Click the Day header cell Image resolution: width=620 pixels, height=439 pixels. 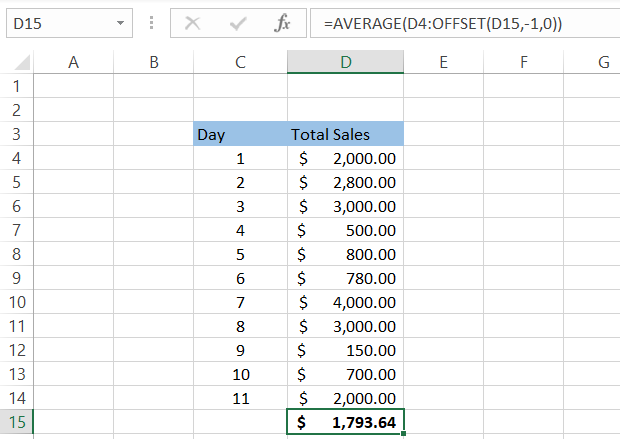(x=240, y=134)
